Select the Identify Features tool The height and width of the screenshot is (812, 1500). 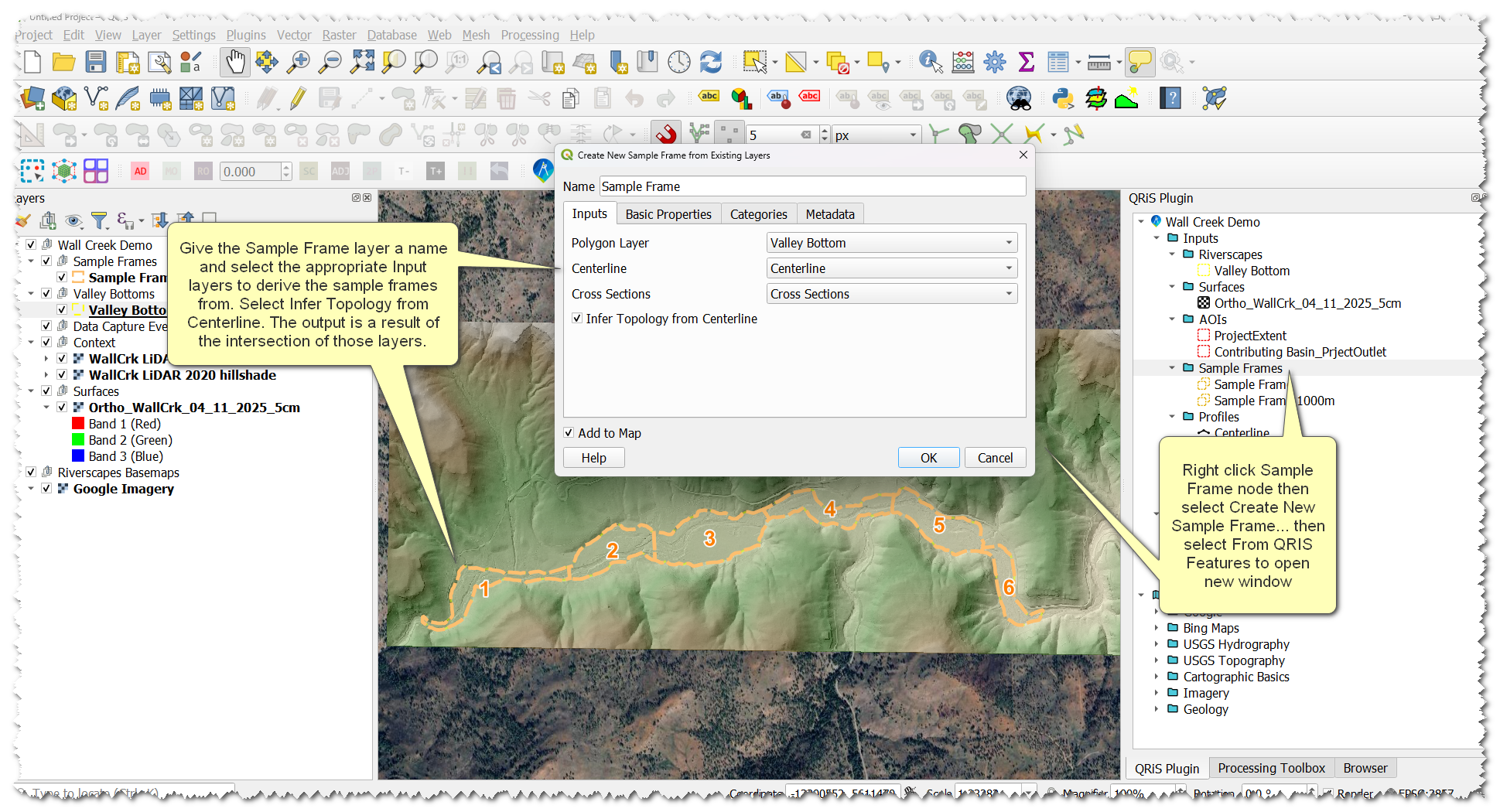(x=930, y=62)
